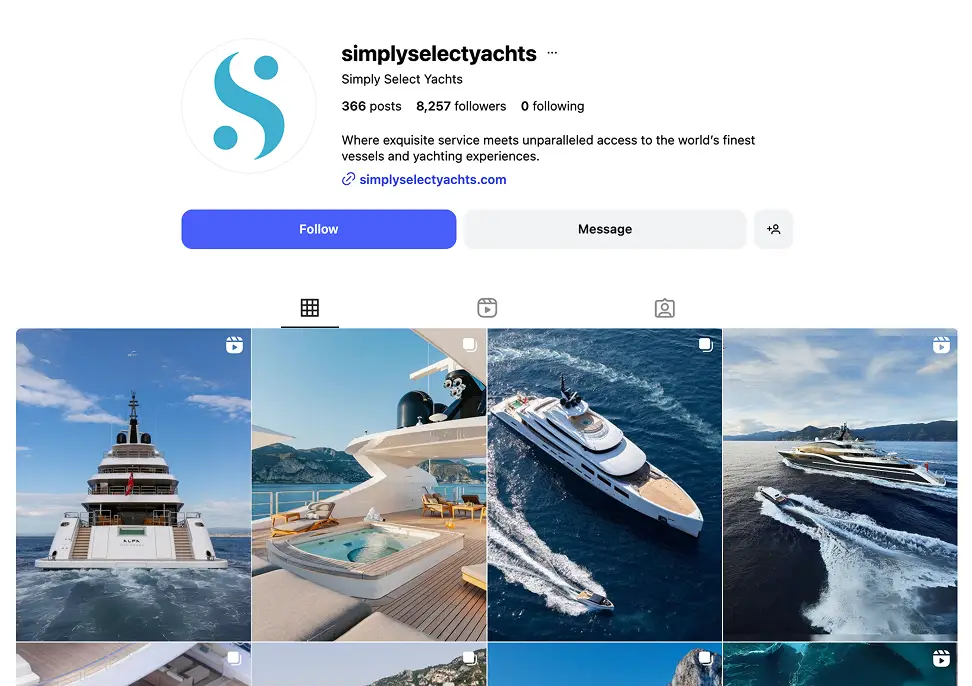Screen dimensions: 972x686
Task: View the 0 following list
Action: tap(552, 106)
